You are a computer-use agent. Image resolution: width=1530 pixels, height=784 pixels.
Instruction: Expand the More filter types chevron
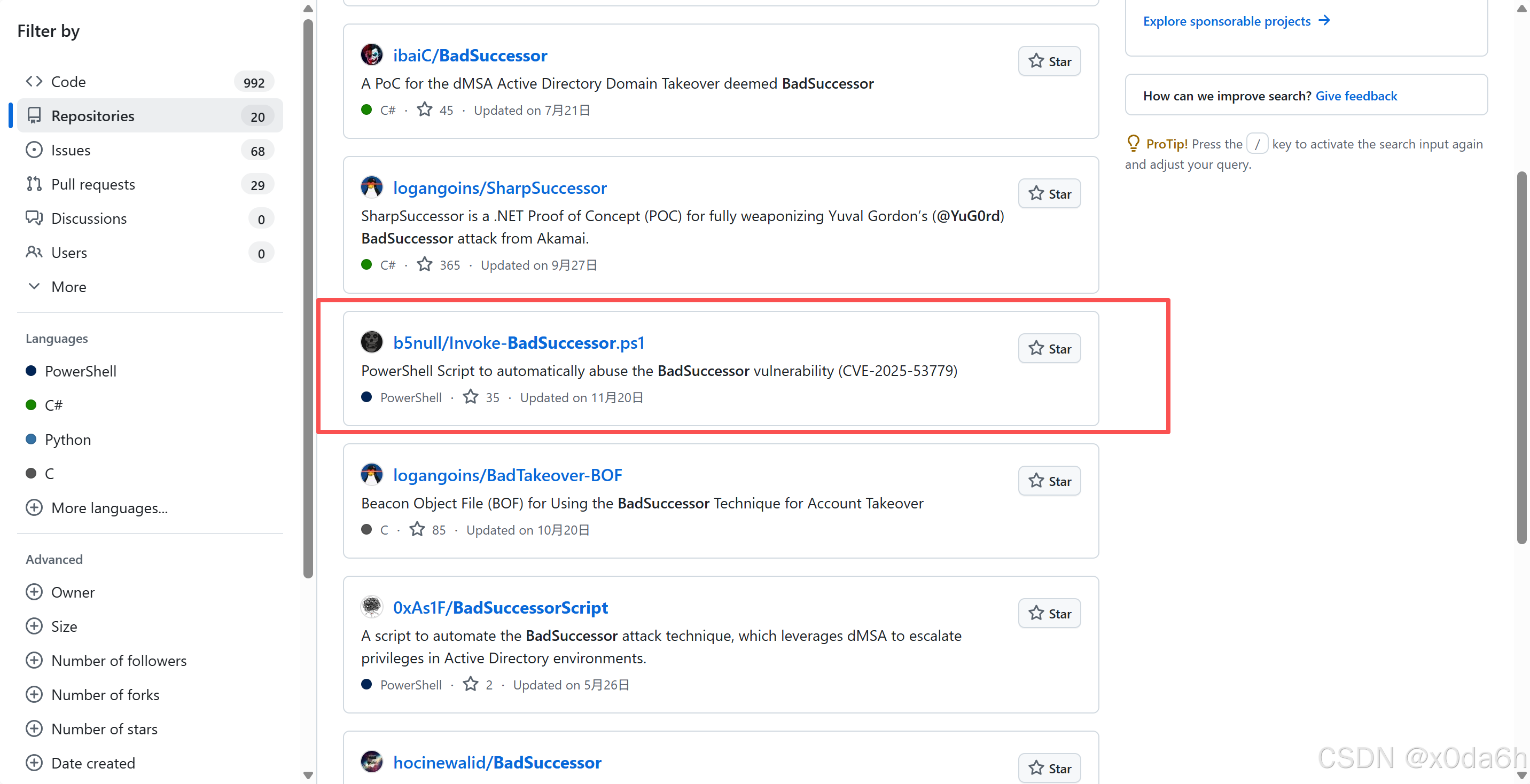[34, 286]
